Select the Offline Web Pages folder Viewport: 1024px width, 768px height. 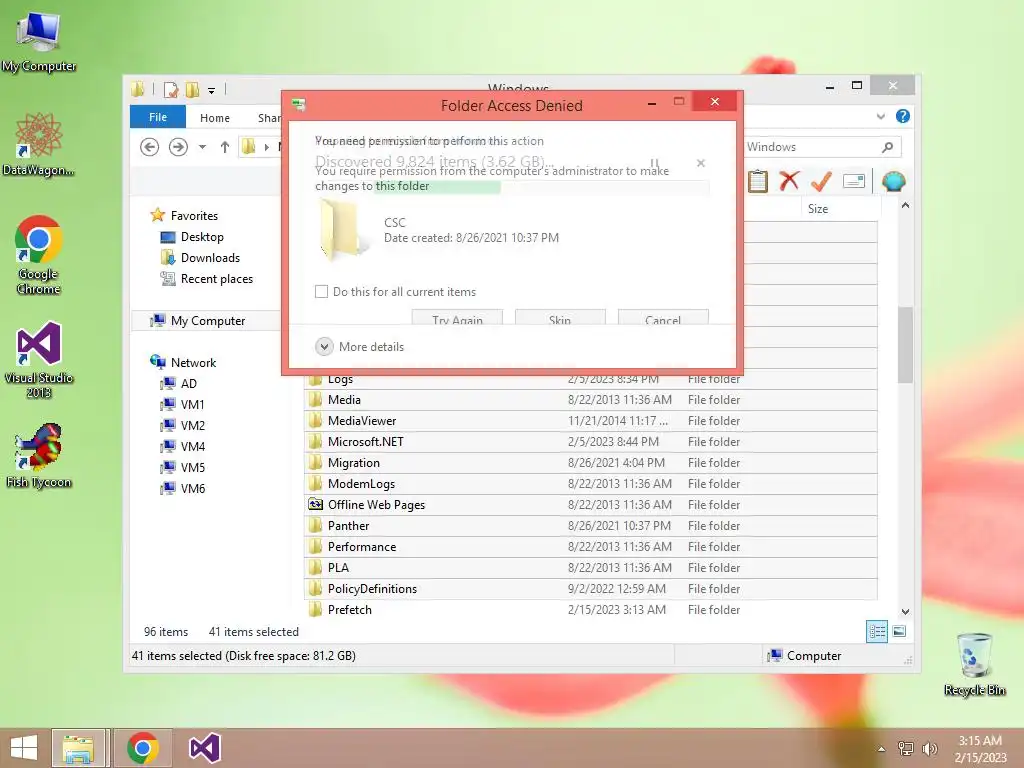pyautogui.click(x=590, y=504)
